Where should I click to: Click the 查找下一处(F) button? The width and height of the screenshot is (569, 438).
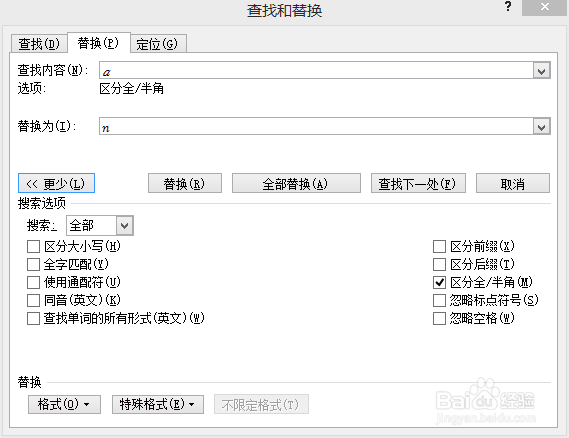click(418, 183)
